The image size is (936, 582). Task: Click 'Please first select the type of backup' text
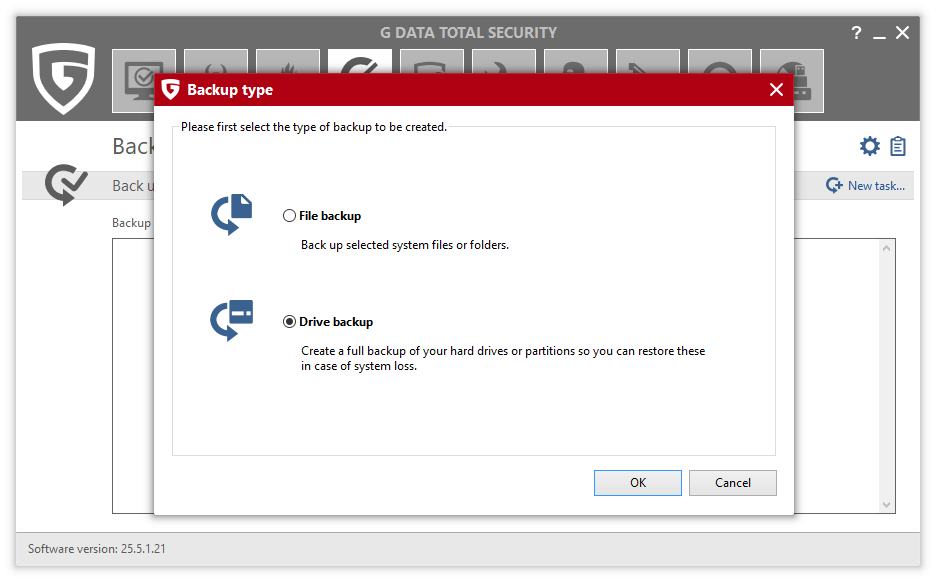(x=313, y=127)
